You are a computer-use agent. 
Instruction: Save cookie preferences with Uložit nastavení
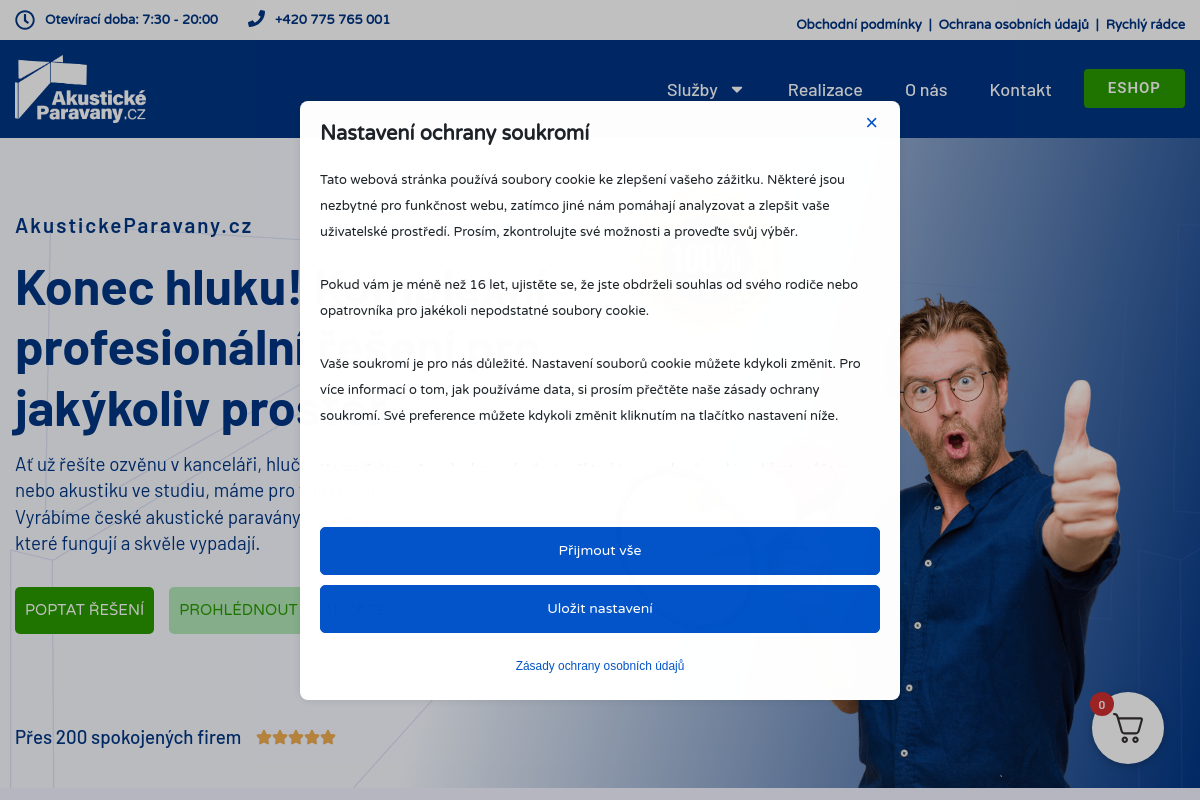[x=600, y=609]
